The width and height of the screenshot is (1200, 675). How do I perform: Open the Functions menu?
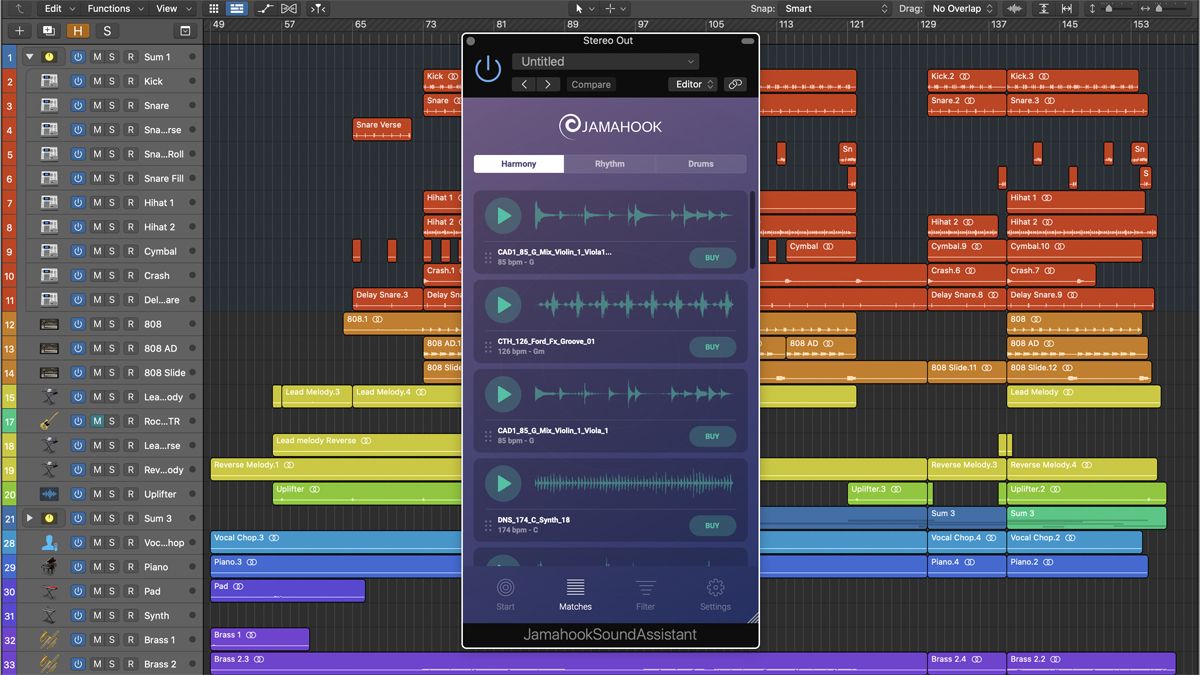[111, 8]
